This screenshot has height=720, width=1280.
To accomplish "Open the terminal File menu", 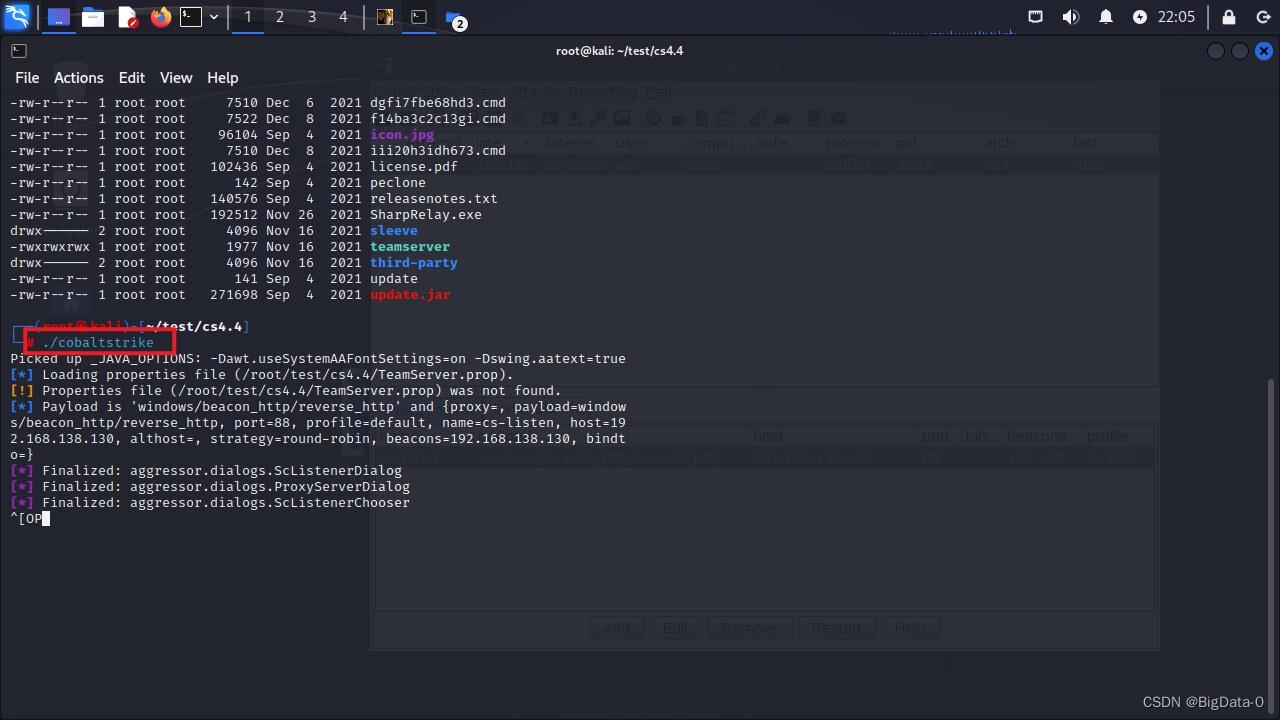I will [x=27, y=78].
